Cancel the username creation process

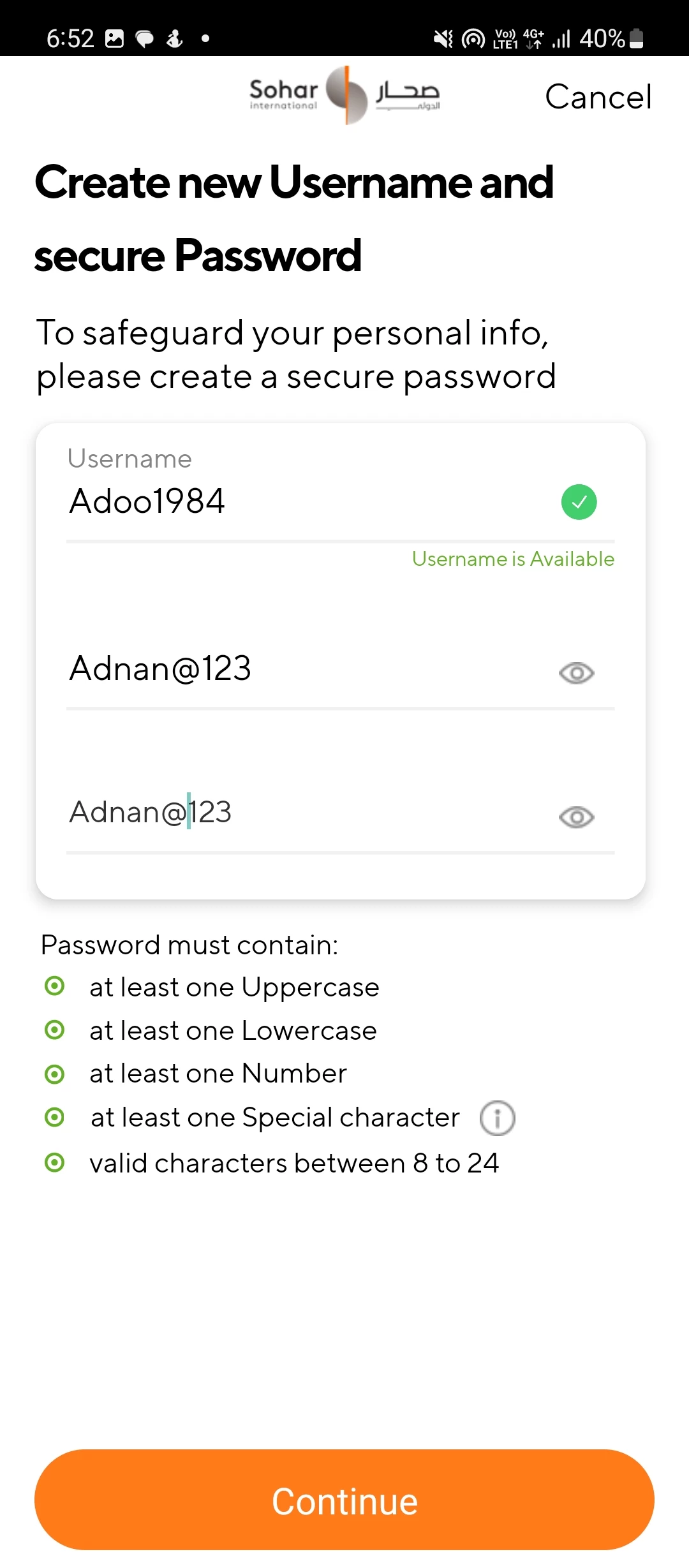598,97
